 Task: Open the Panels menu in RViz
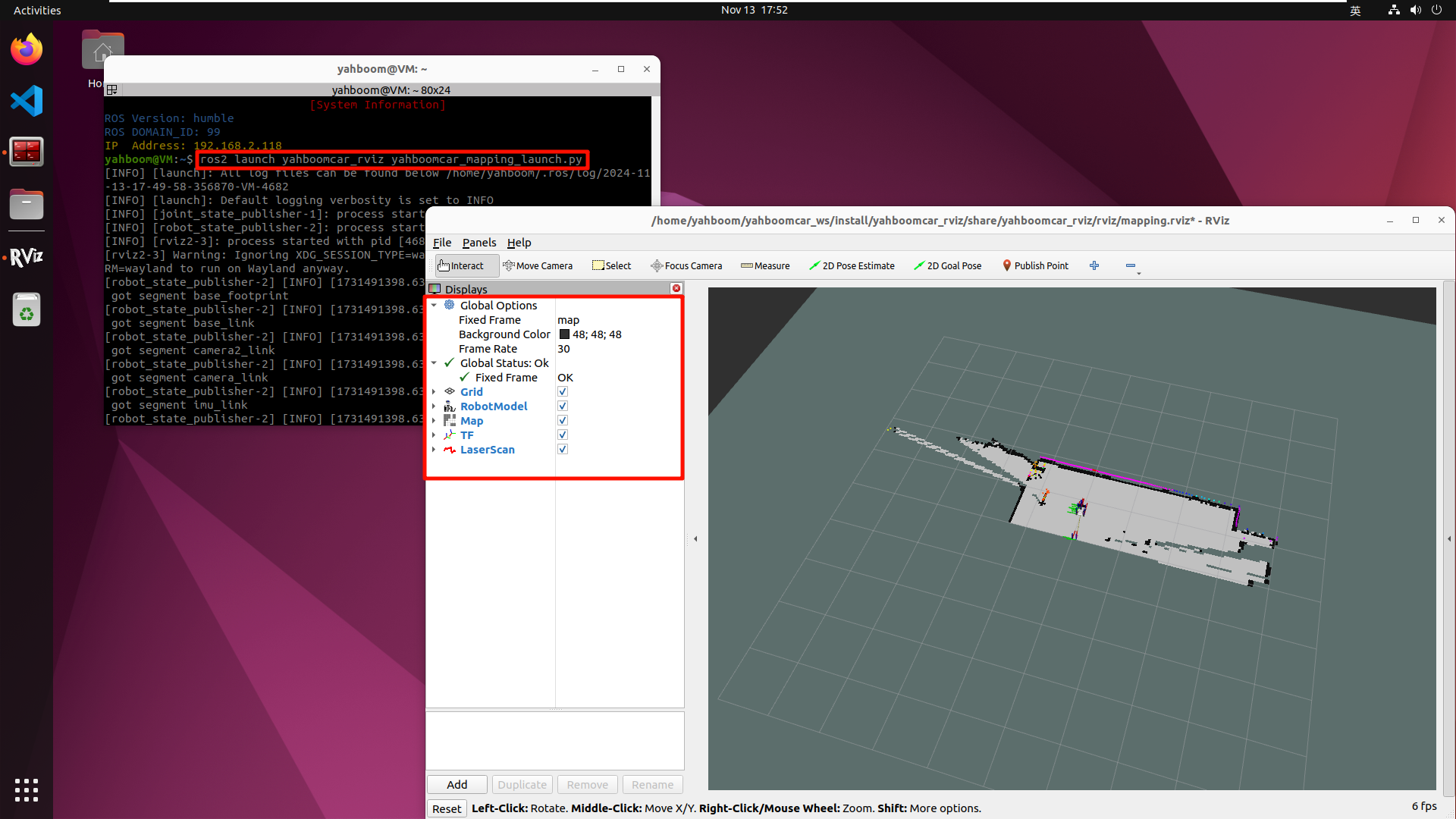click(x=479, y=243)
